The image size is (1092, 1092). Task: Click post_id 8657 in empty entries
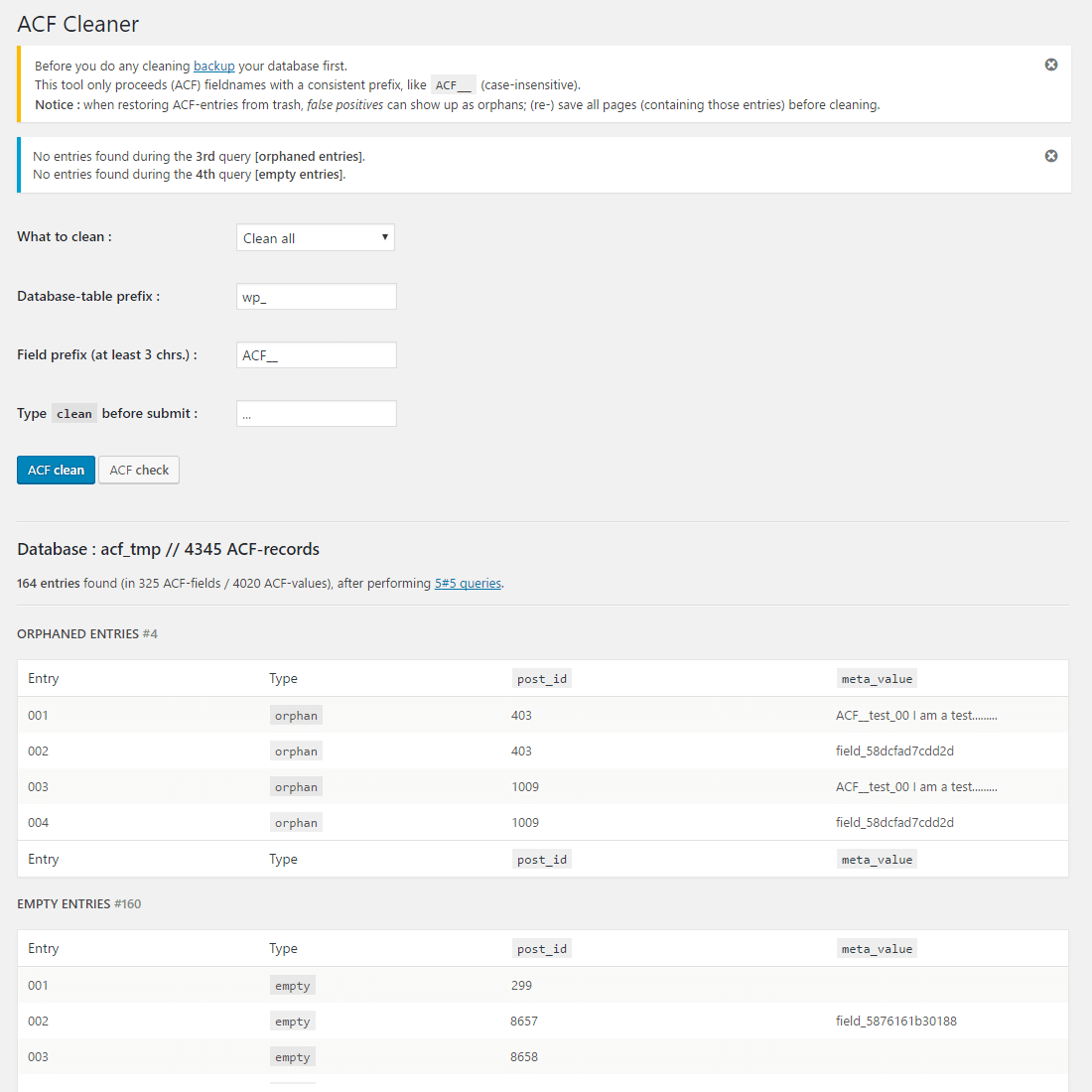click(x=524, y=1021)
